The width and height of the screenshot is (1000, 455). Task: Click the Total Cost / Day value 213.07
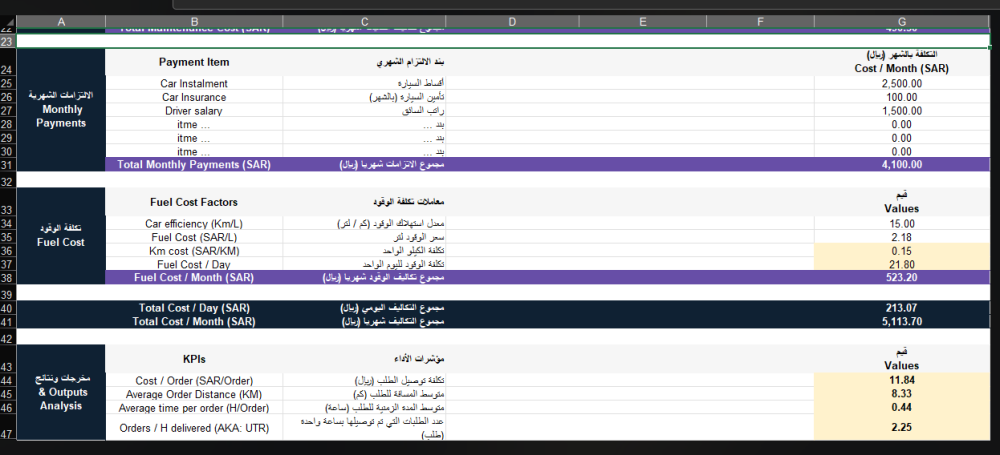click(901, 308)
